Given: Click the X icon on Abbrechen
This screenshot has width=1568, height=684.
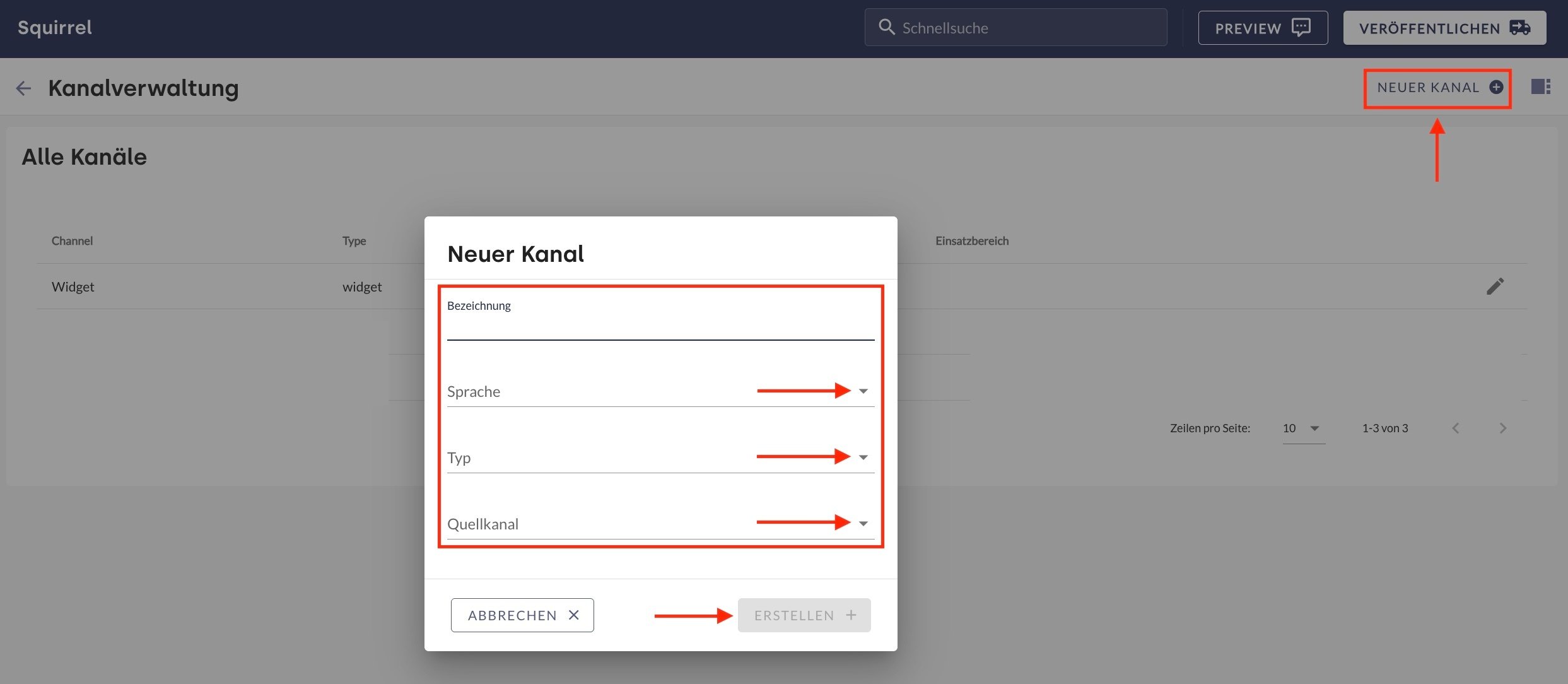Looking at the screenshot, I should tap(573, 615).
